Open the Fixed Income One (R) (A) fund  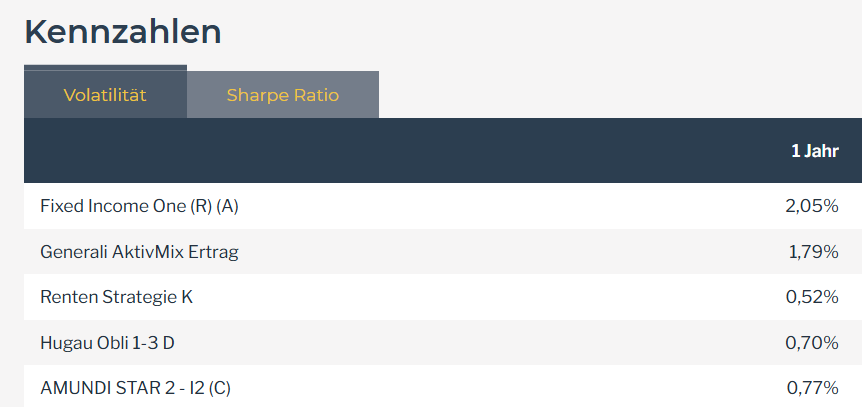(140, 206)
